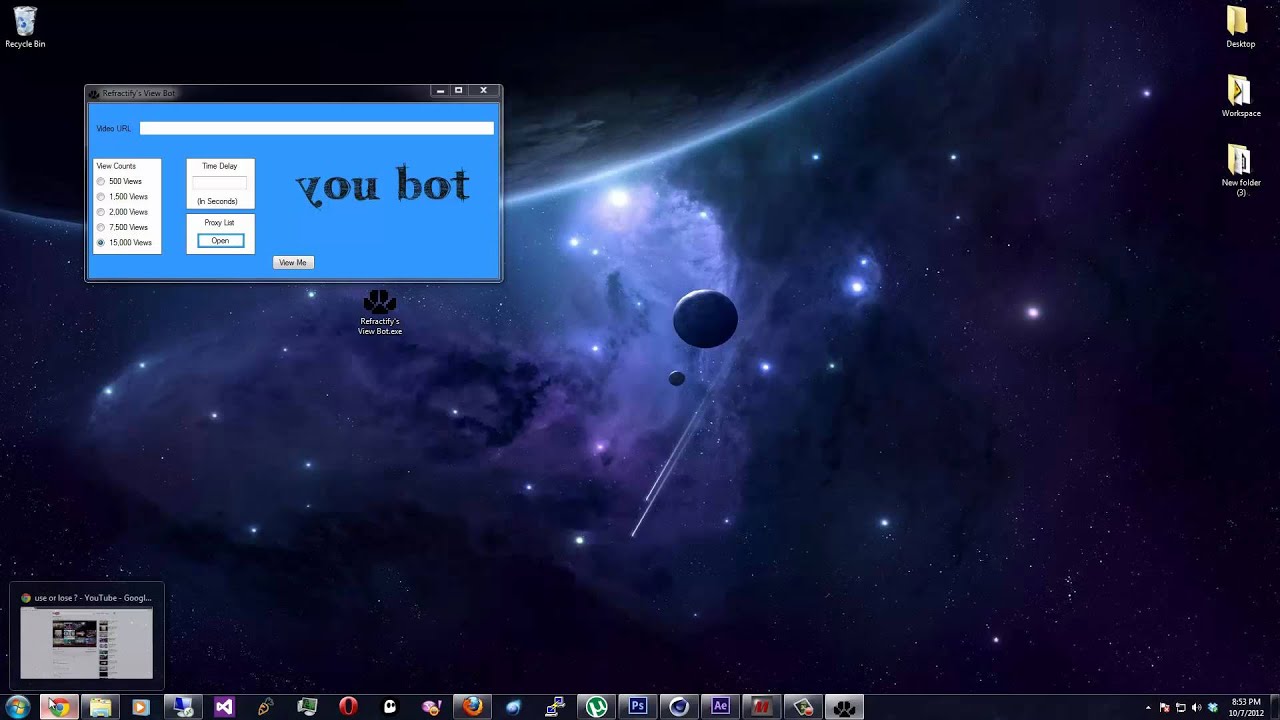
Task: Select the Desktop folder icon
Action: (x=1240, y=27)
